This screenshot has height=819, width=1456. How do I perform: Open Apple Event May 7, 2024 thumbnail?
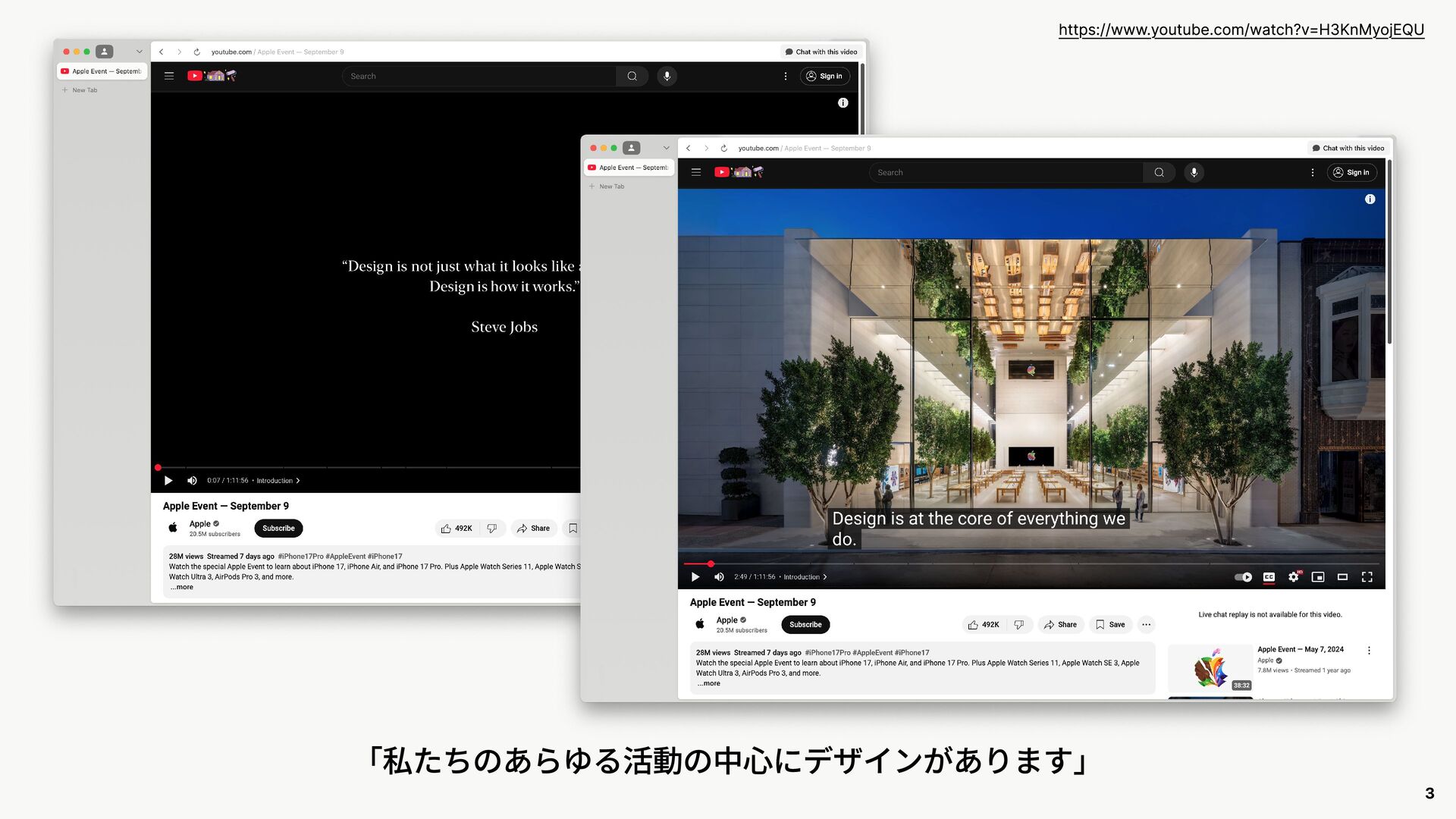[1210, 669]
